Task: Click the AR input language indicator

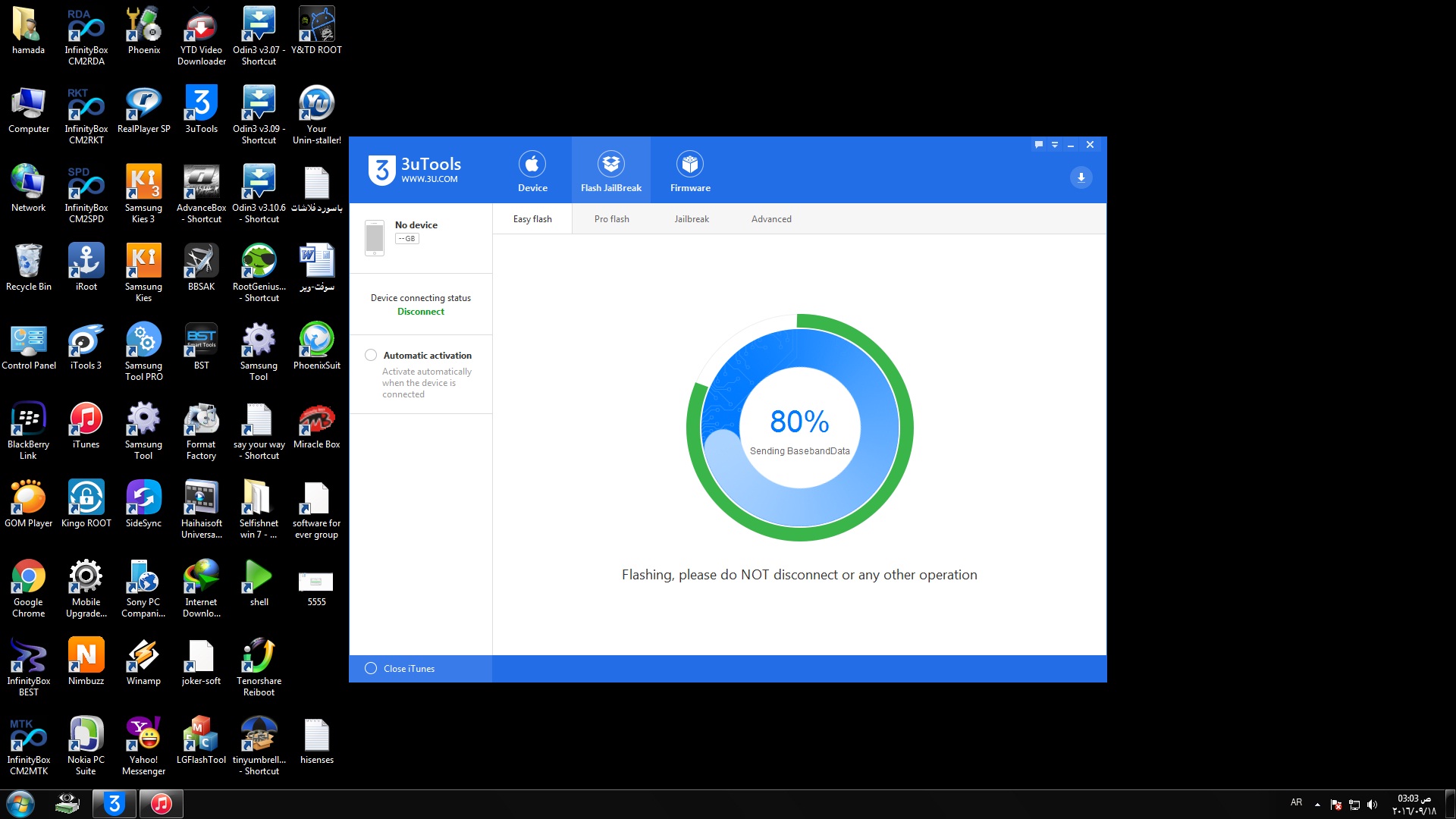Action: point(1297,802)
